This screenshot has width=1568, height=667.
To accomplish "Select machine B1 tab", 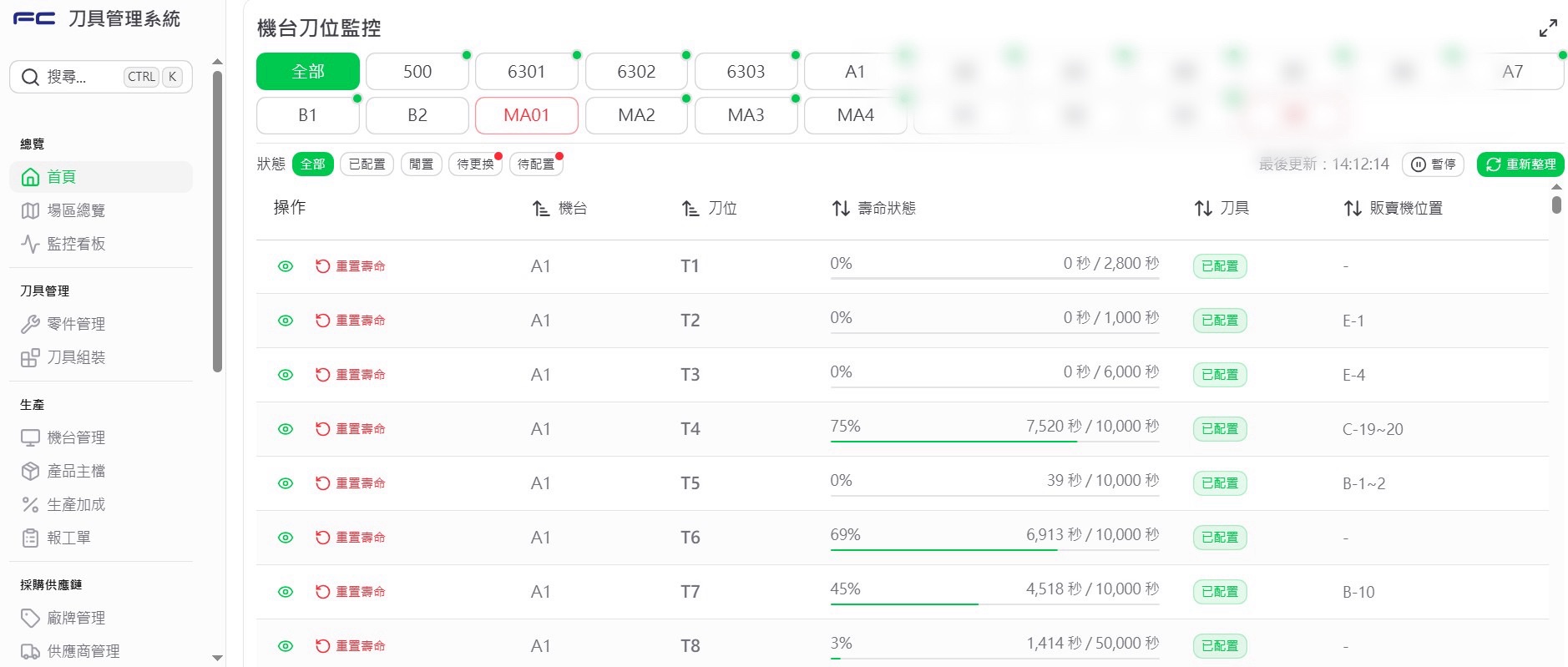I will [x=308, y=115].
